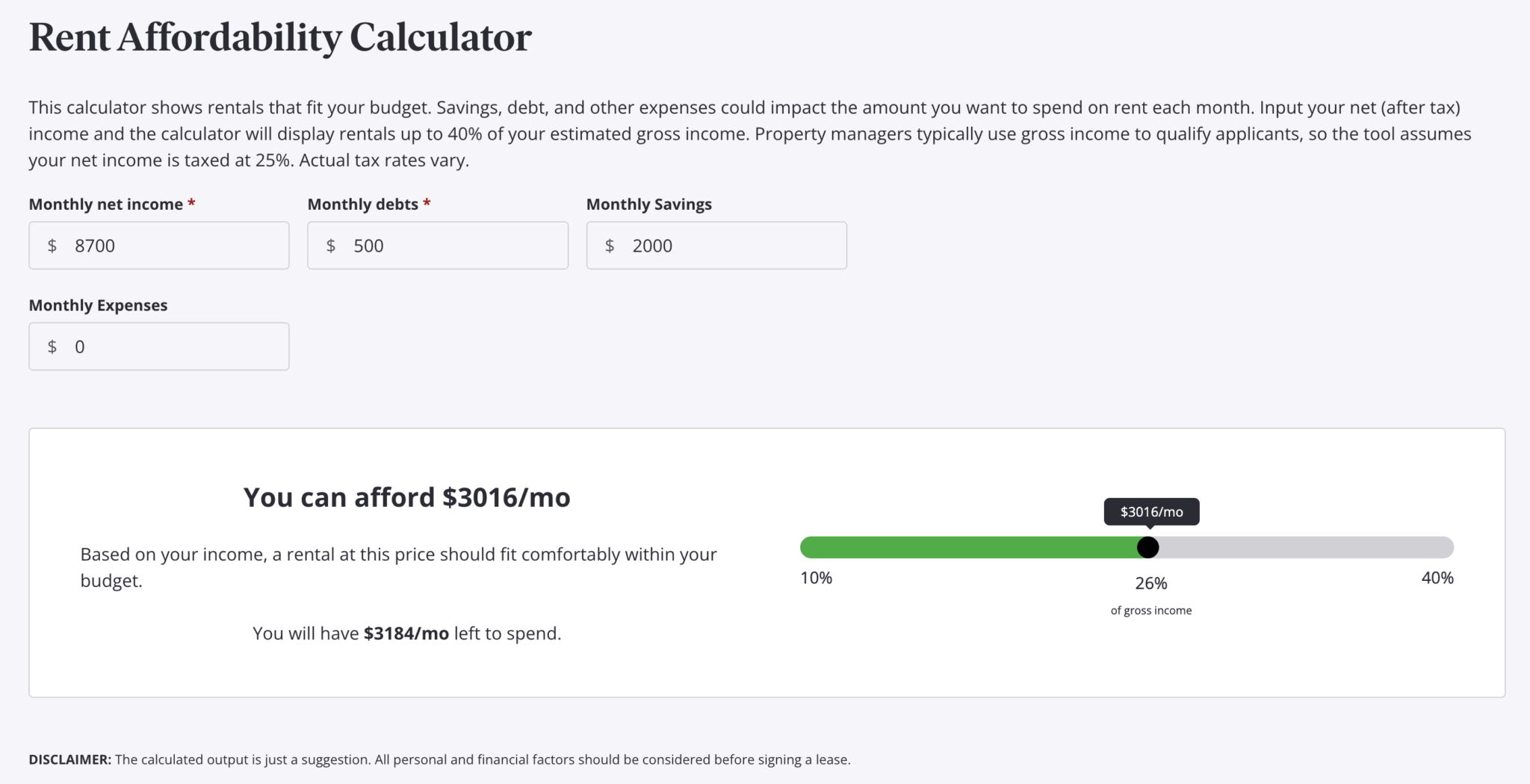
Task: Click the "Monthly Expenses" label
Action: coord(98,305)
